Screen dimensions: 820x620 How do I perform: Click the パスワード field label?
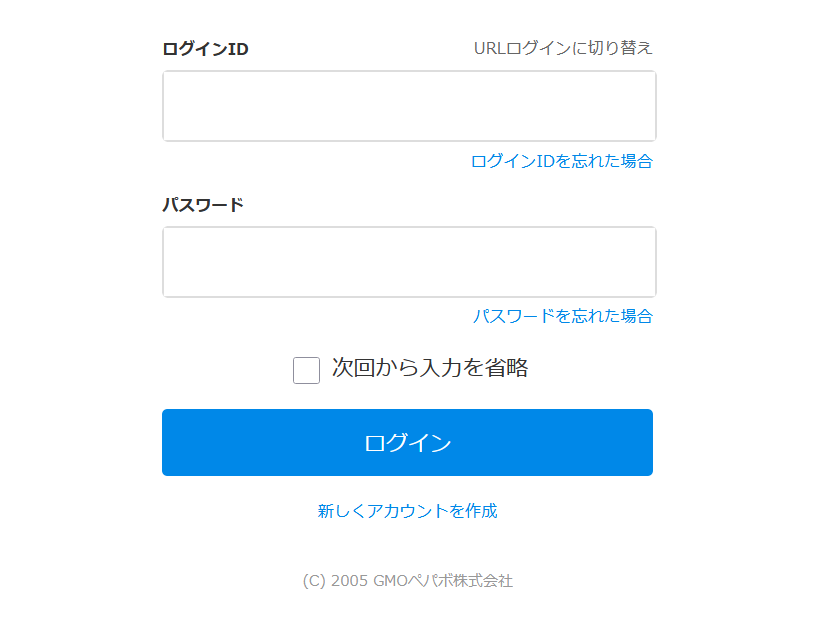pyautogui.click(x=203, y=205)
